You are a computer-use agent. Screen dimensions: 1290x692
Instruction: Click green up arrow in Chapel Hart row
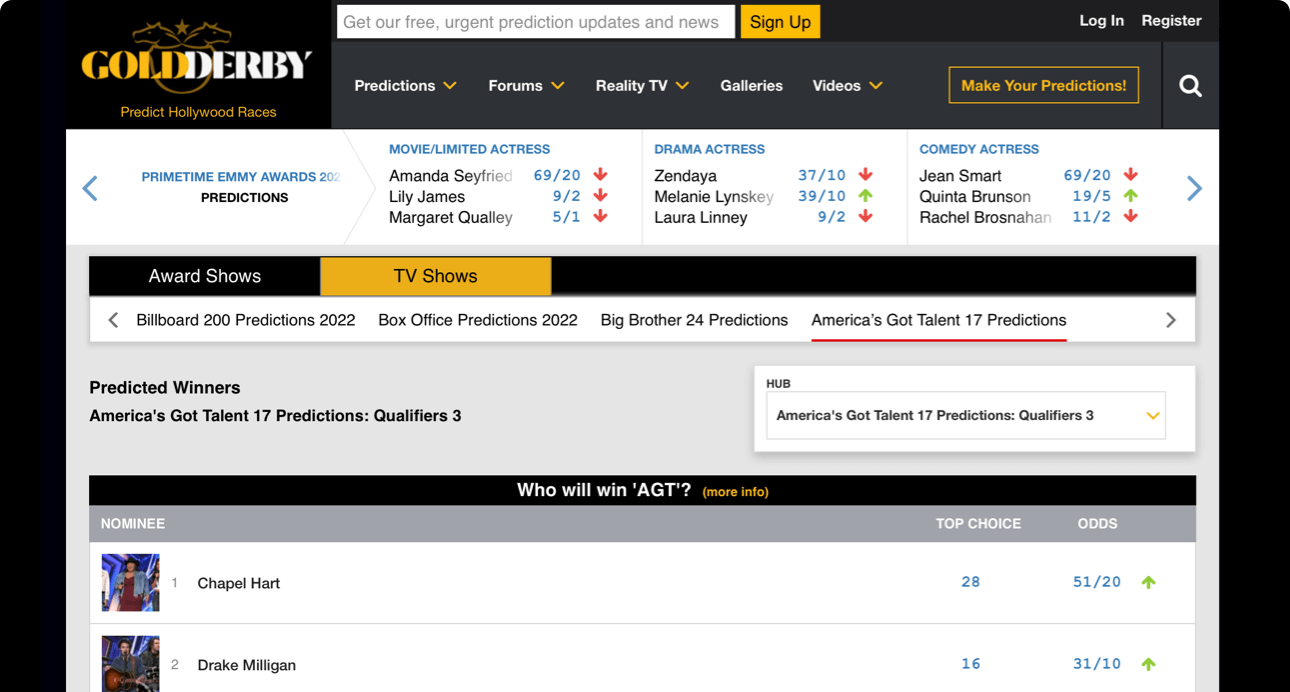[1149, 582]
